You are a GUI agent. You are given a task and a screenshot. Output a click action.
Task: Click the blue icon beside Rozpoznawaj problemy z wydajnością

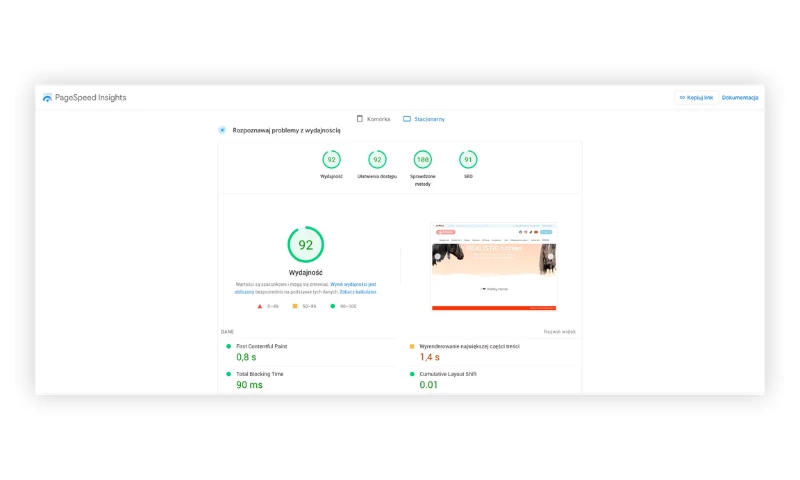(x=222, y=130)
